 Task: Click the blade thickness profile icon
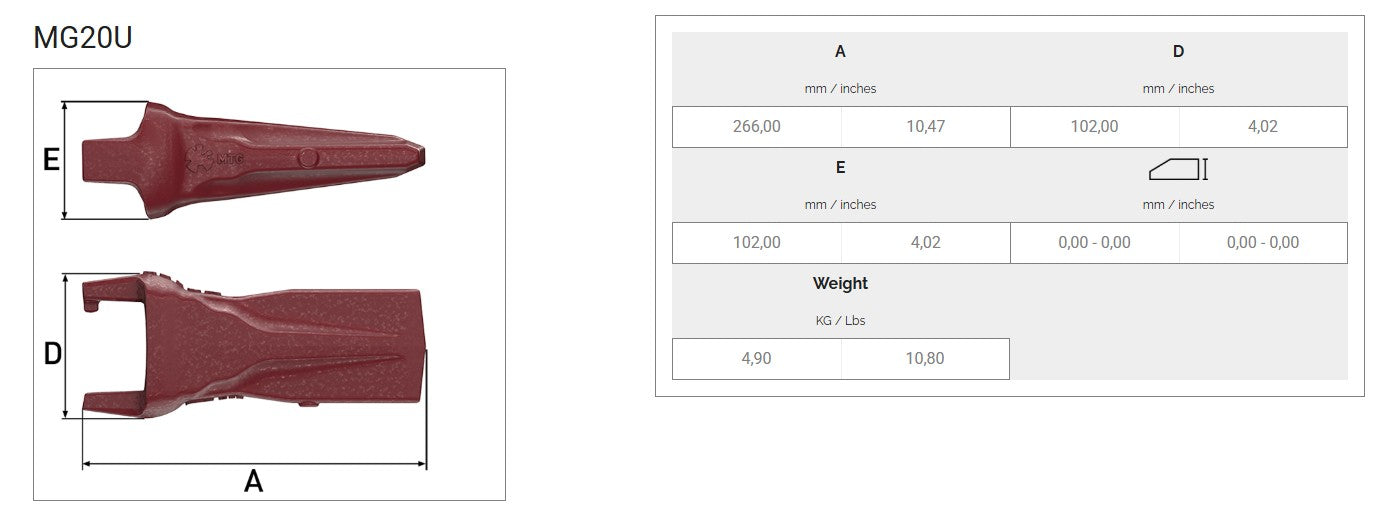point(1178,169)
